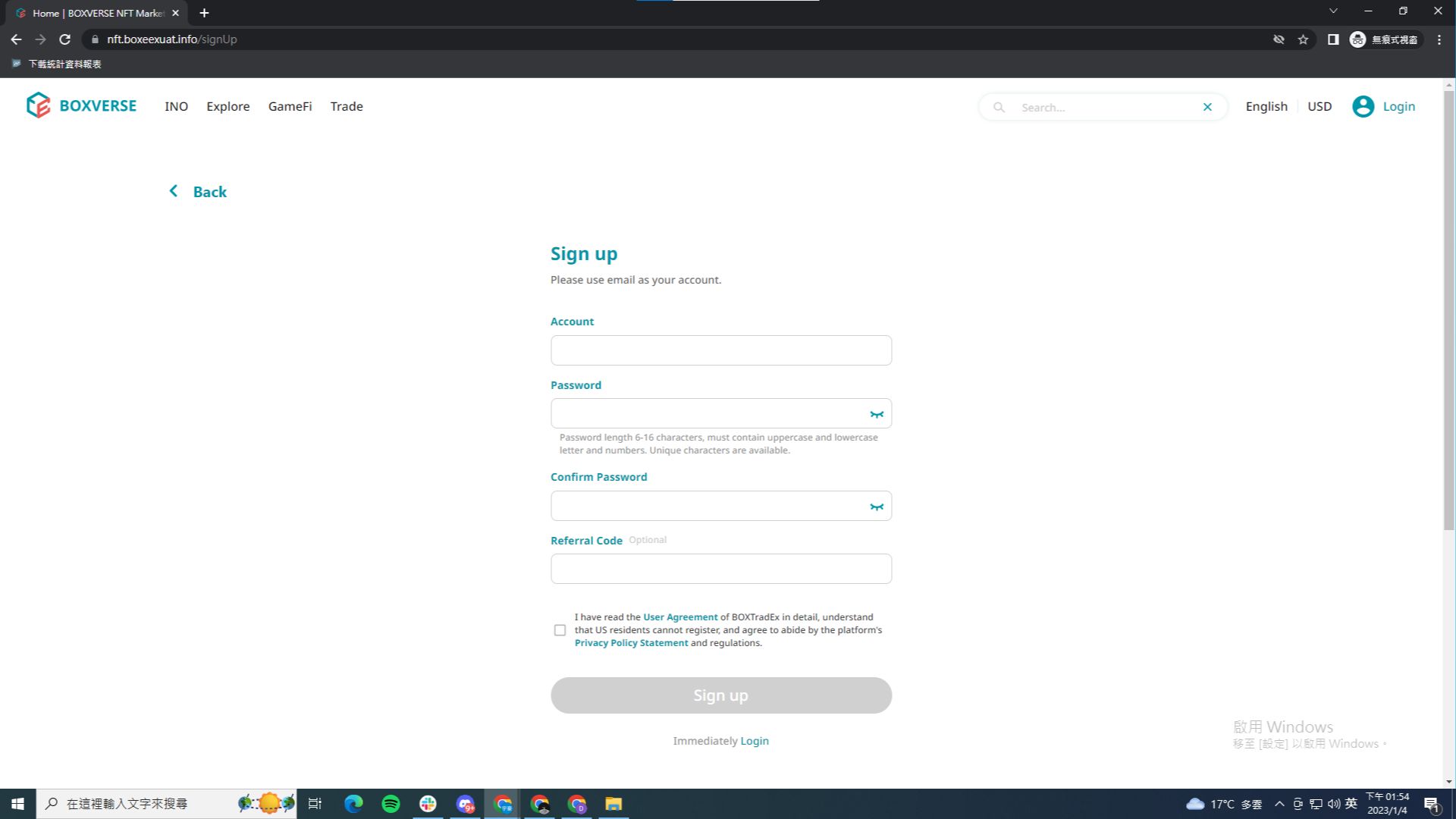The image size is (1456, 819).
Task: Click the BOXVERSE logo icon
Action: (x=38, y=105)
